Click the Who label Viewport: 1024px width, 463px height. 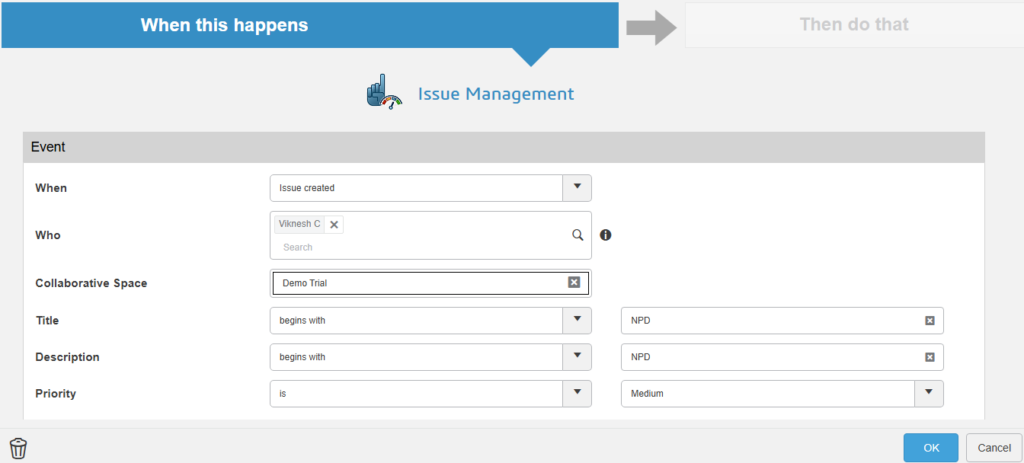(48, 235)
